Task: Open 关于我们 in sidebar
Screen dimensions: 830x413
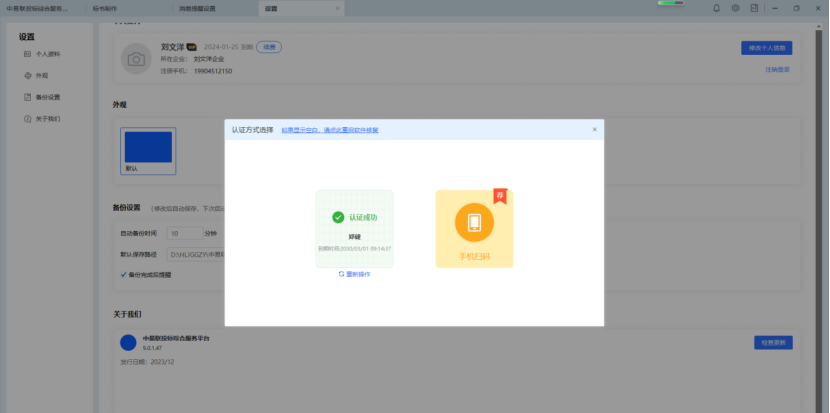Action: click(x=47, y=119)
